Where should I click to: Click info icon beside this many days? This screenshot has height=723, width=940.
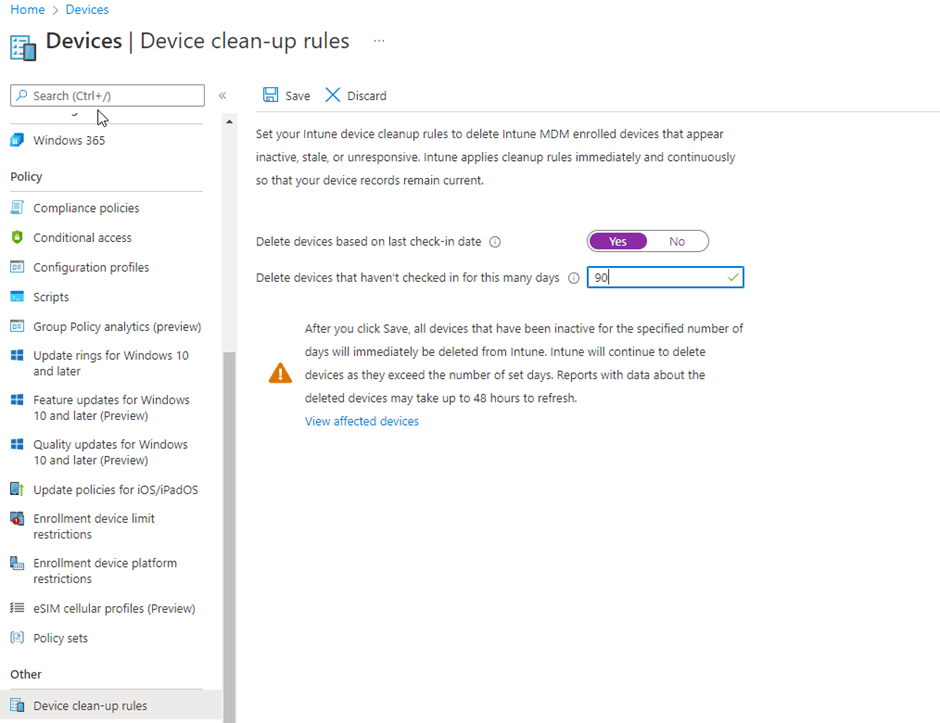click(x=573, y=278)
